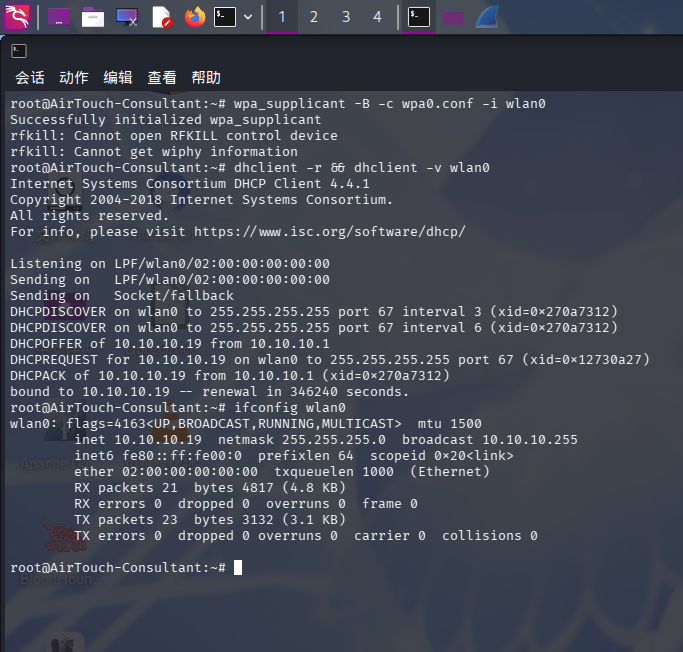Viewport: 683px width, 652px height.
Task: Switch to workspace 3
Action: [346, 17]
